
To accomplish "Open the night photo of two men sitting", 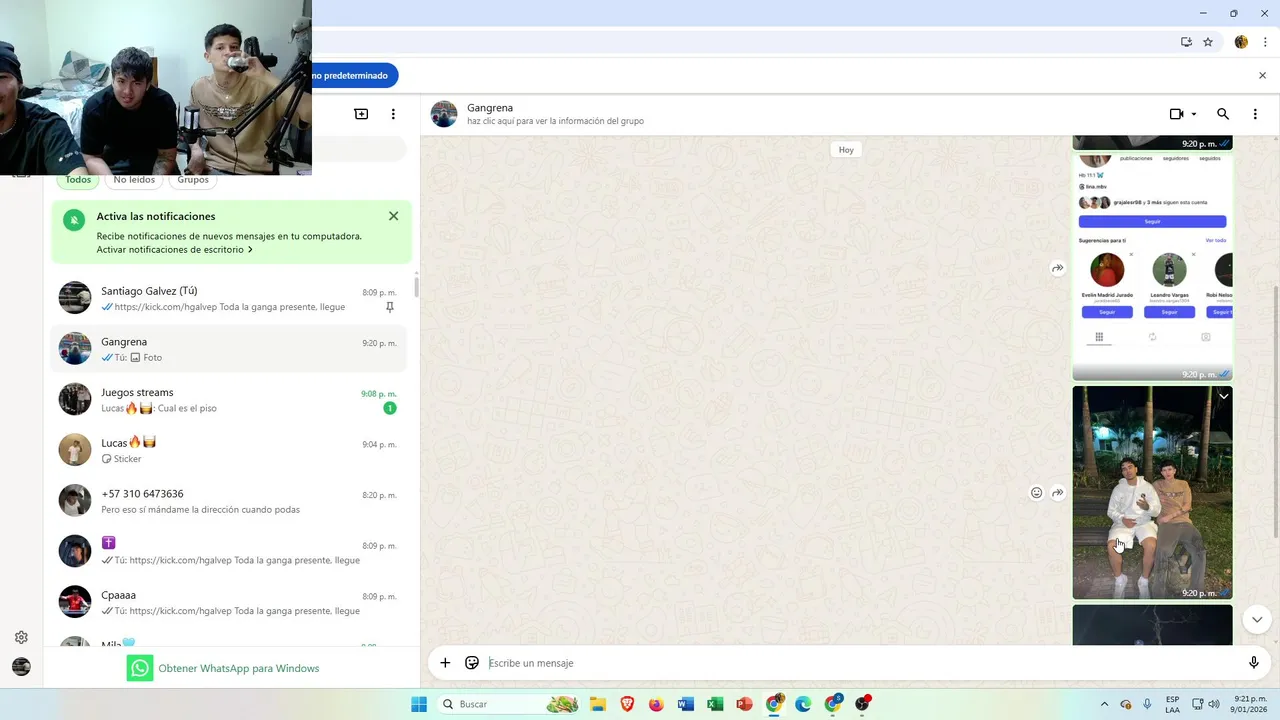I will pos(1152,492).
